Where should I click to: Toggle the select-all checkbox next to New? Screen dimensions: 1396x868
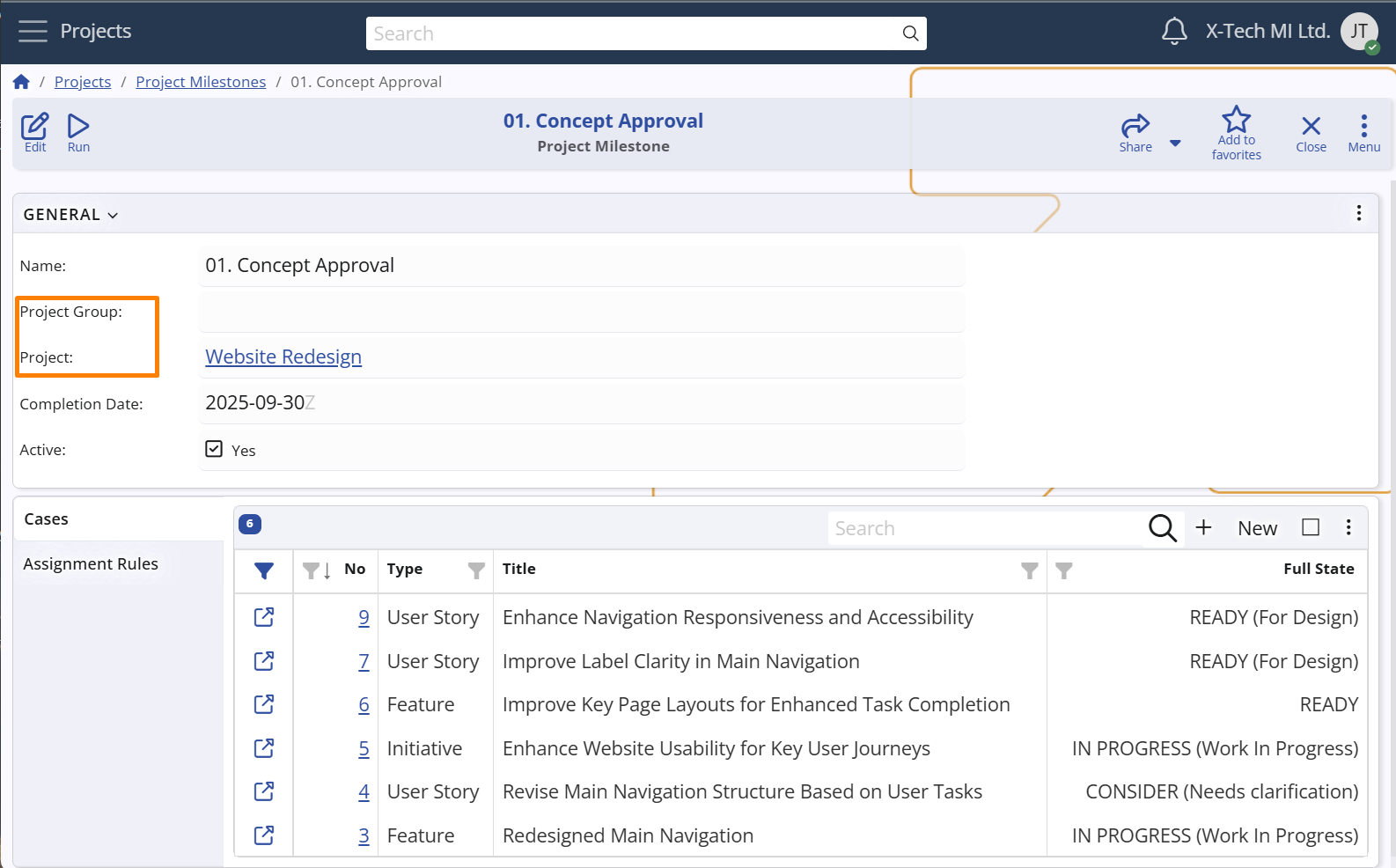click(x=1311, y=527)
